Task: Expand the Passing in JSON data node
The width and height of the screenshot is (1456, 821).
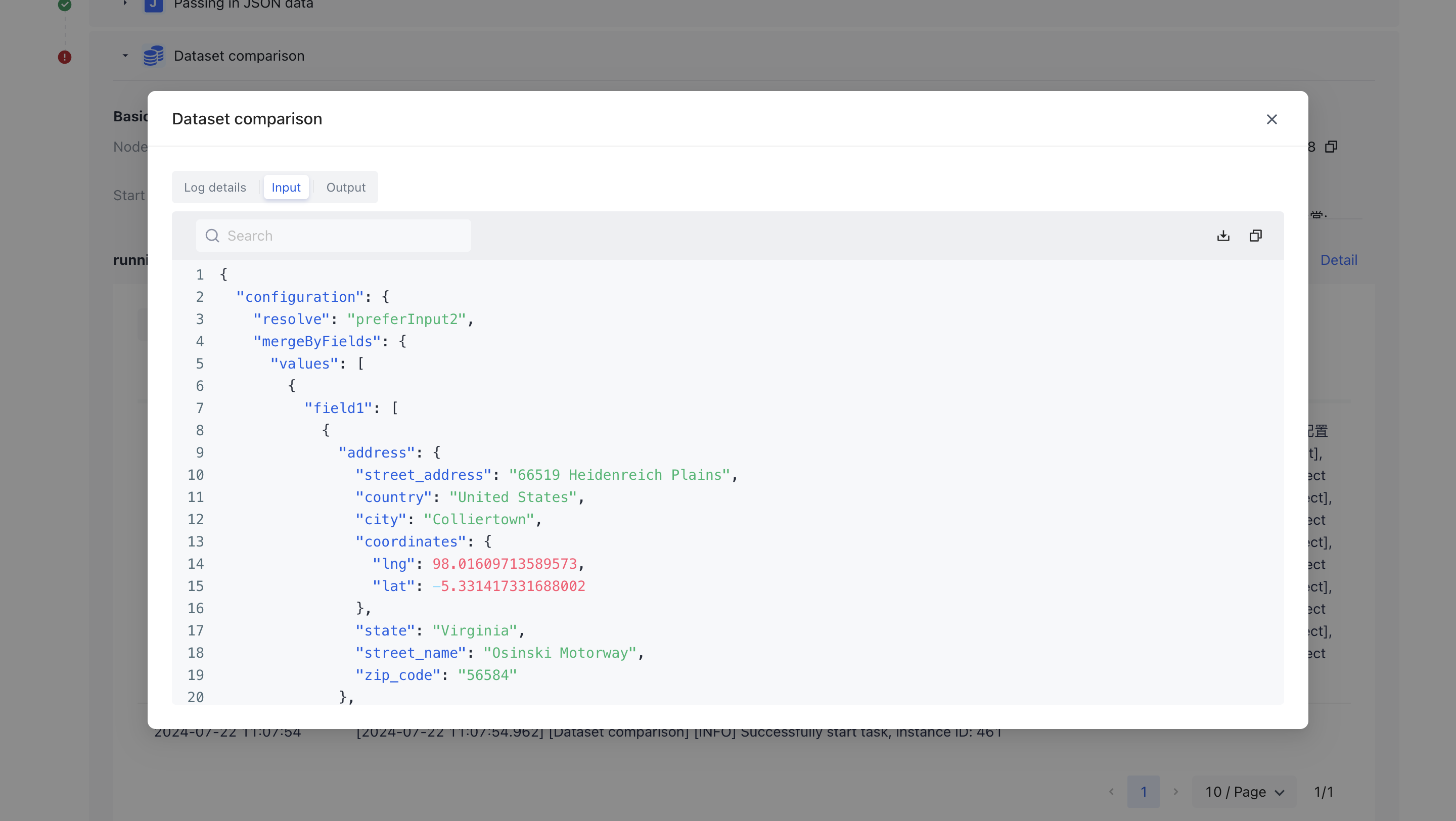Action: point(125,4)
